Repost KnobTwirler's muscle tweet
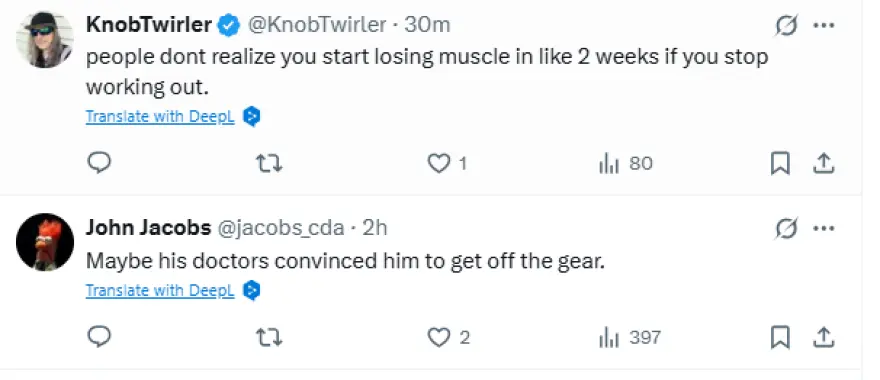The height and width of the screenshot is (380, 880). (x=269, y=163)
